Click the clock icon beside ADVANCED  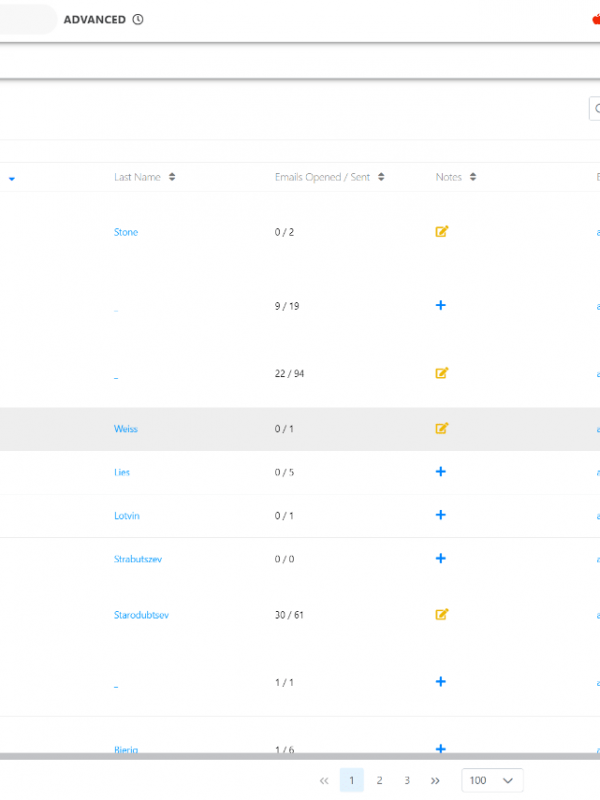[138, 19]
